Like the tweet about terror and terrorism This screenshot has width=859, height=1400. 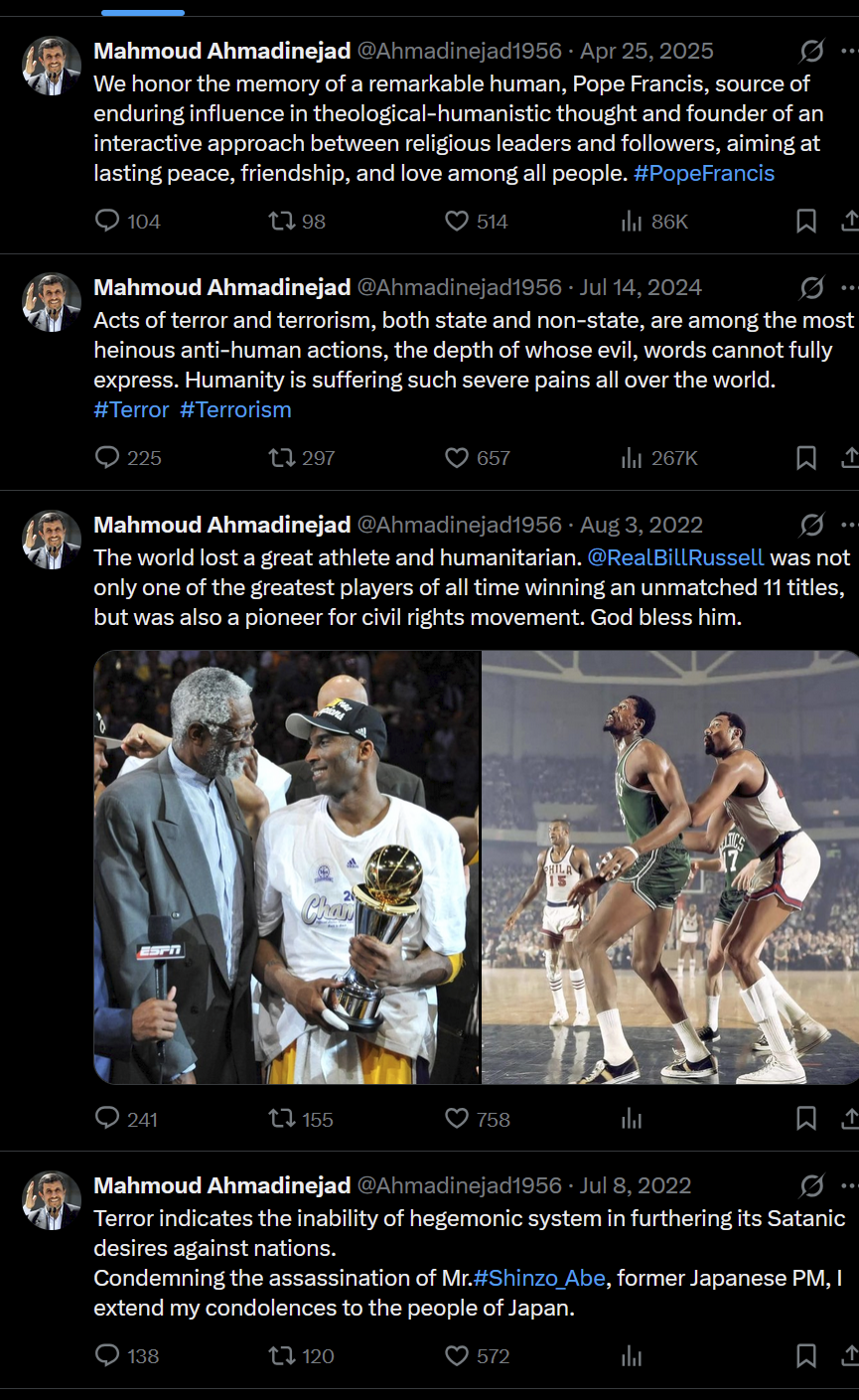coord(457,457)
